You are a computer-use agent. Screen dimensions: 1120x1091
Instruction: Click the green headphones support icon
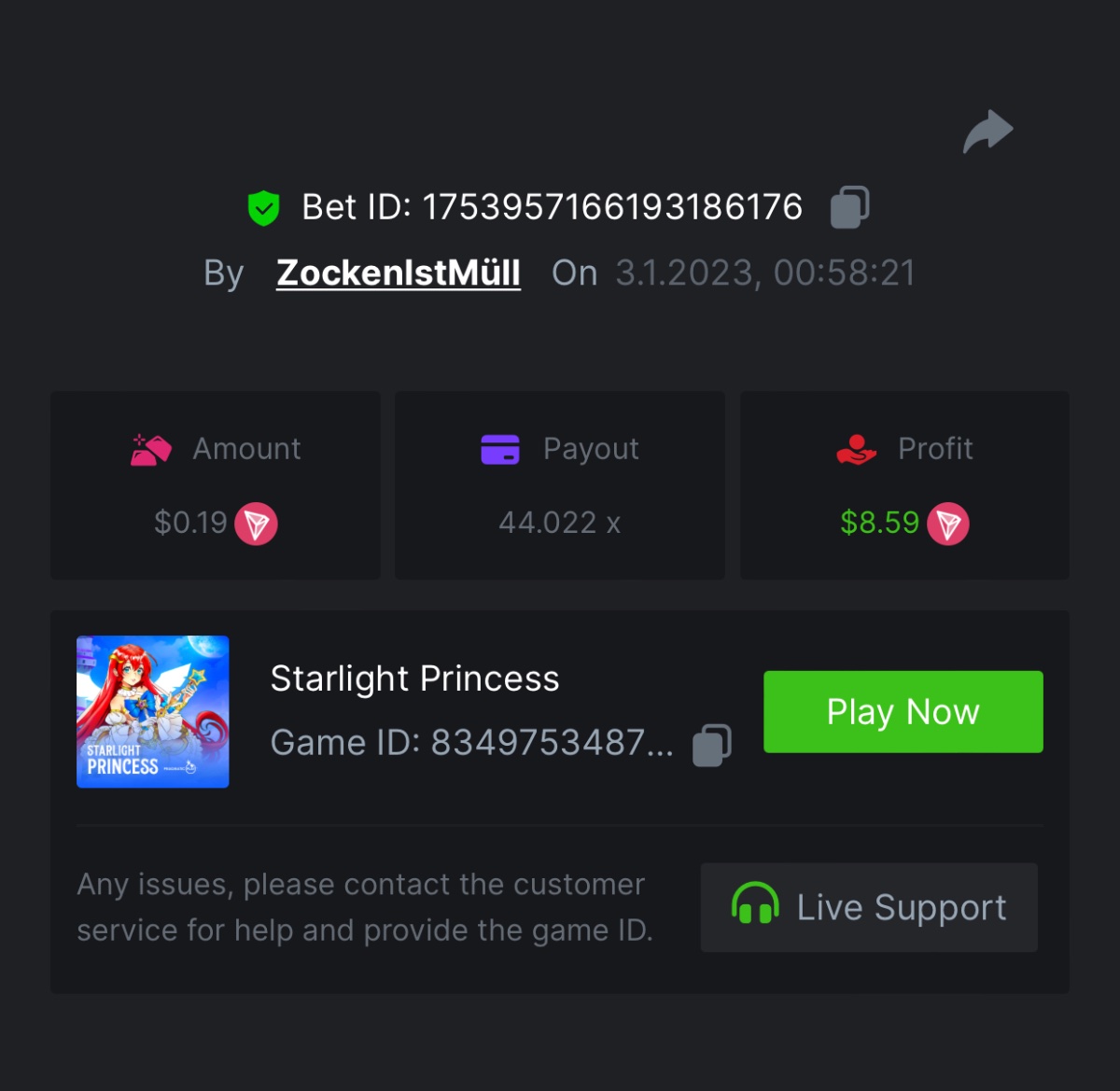click(x=754, y=905)
